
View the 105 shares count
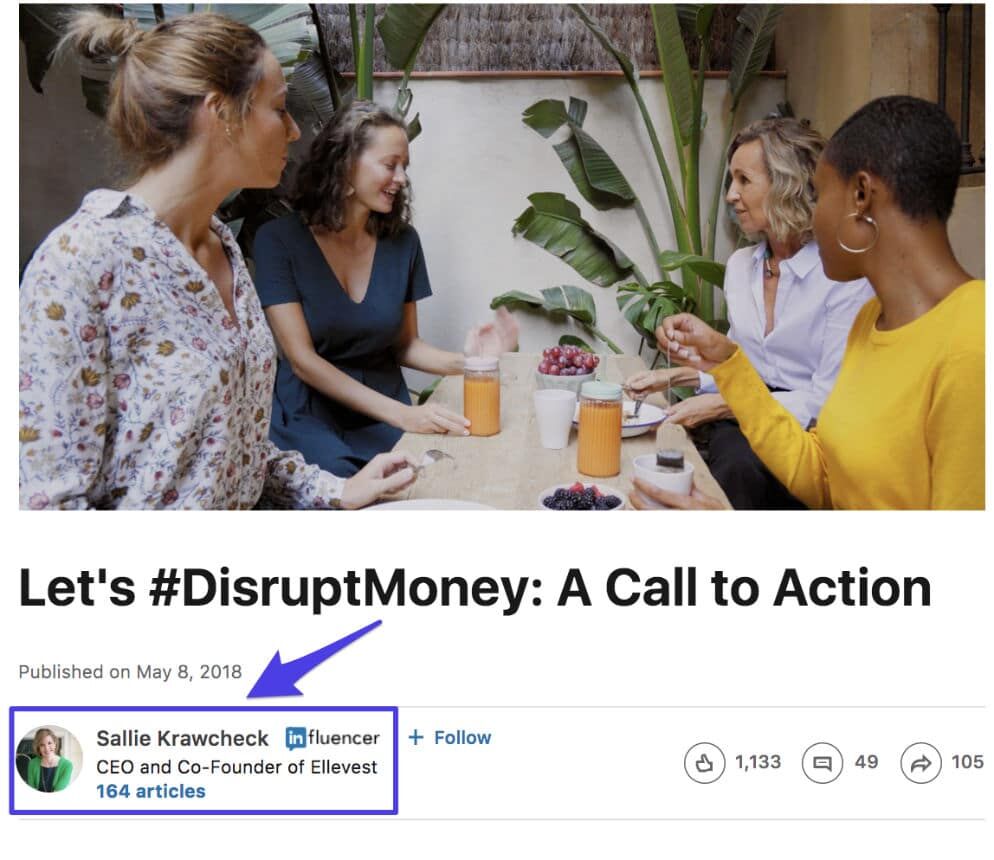click(967, 762)
